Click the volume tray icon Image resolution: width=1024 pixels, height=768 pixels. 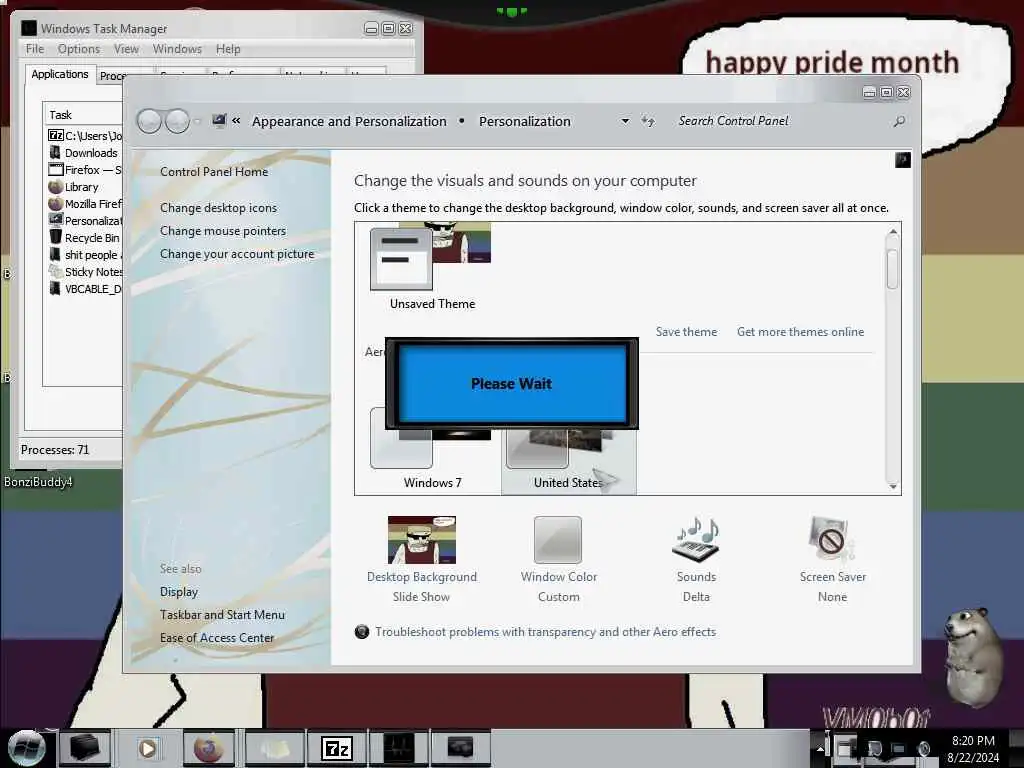pos(923,748)
